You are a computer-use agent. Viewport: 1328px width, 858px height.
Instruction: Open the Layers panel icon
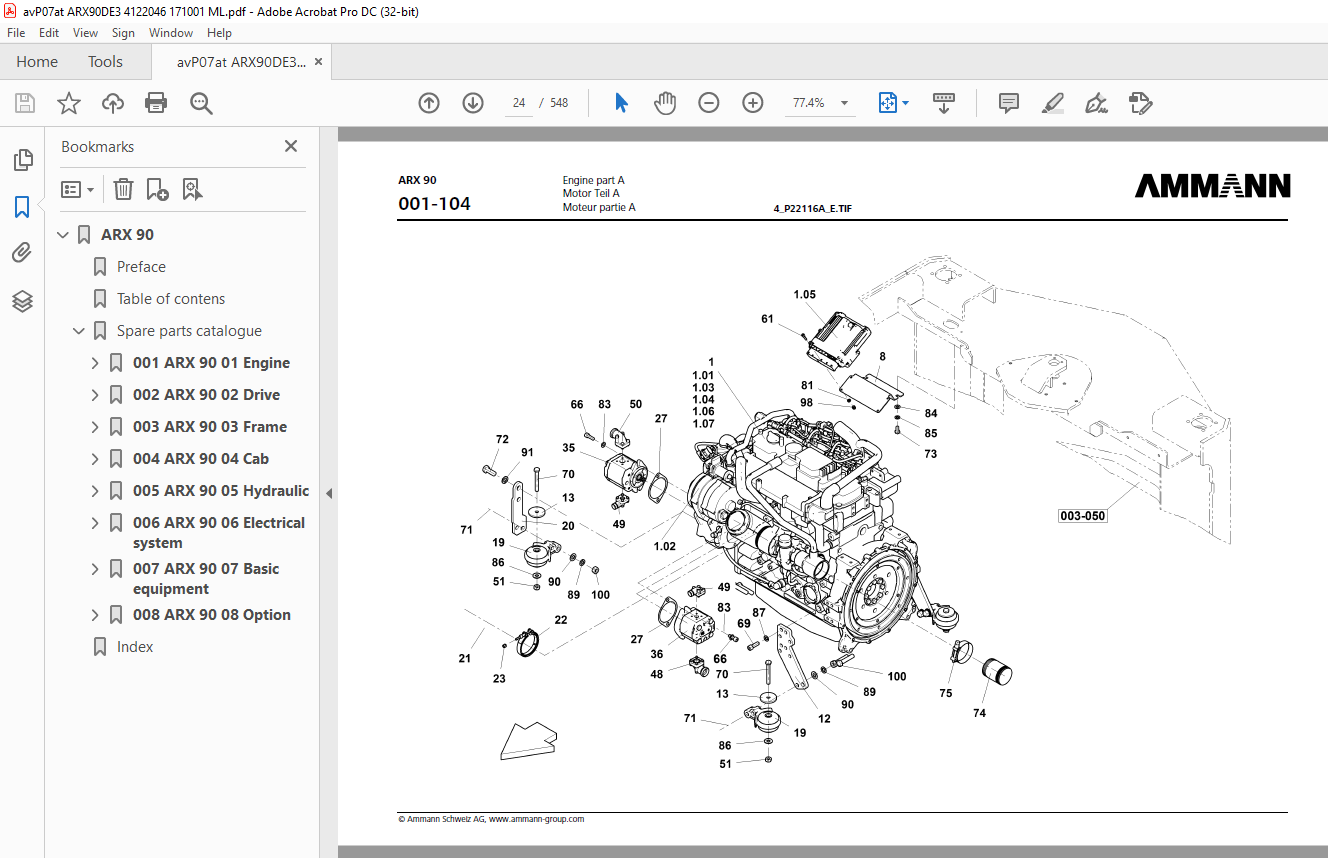(x=22, y=301)
